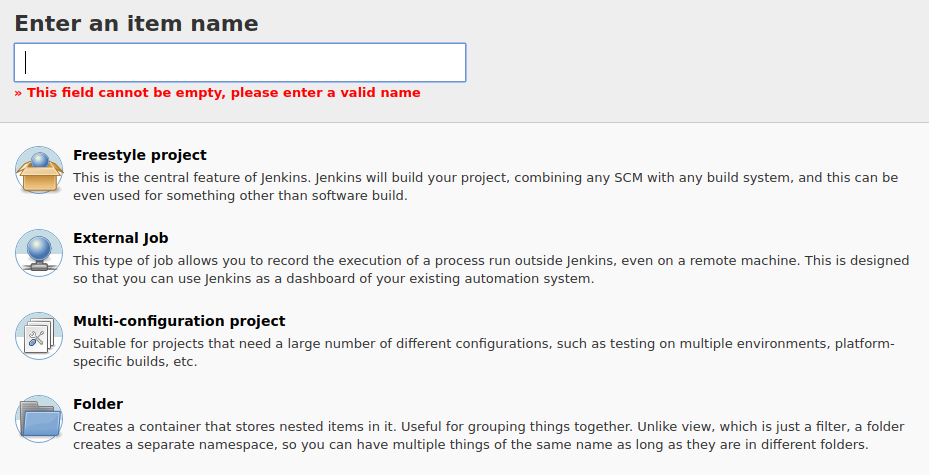The image size is (929, 475).
Task: Select the Multi-configuration project title
Action: (x=179, y=321)
